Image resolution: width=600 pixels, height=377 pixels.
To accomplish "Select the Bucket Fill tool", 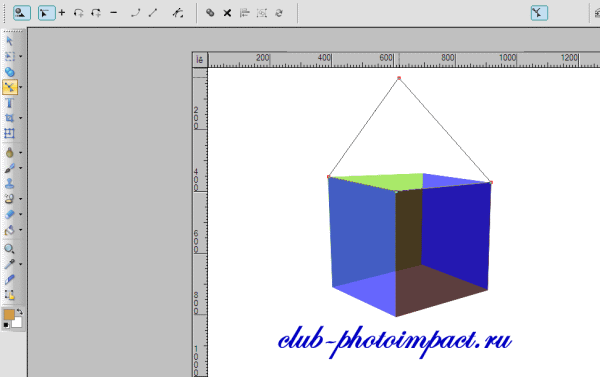I will pos(10,230).
